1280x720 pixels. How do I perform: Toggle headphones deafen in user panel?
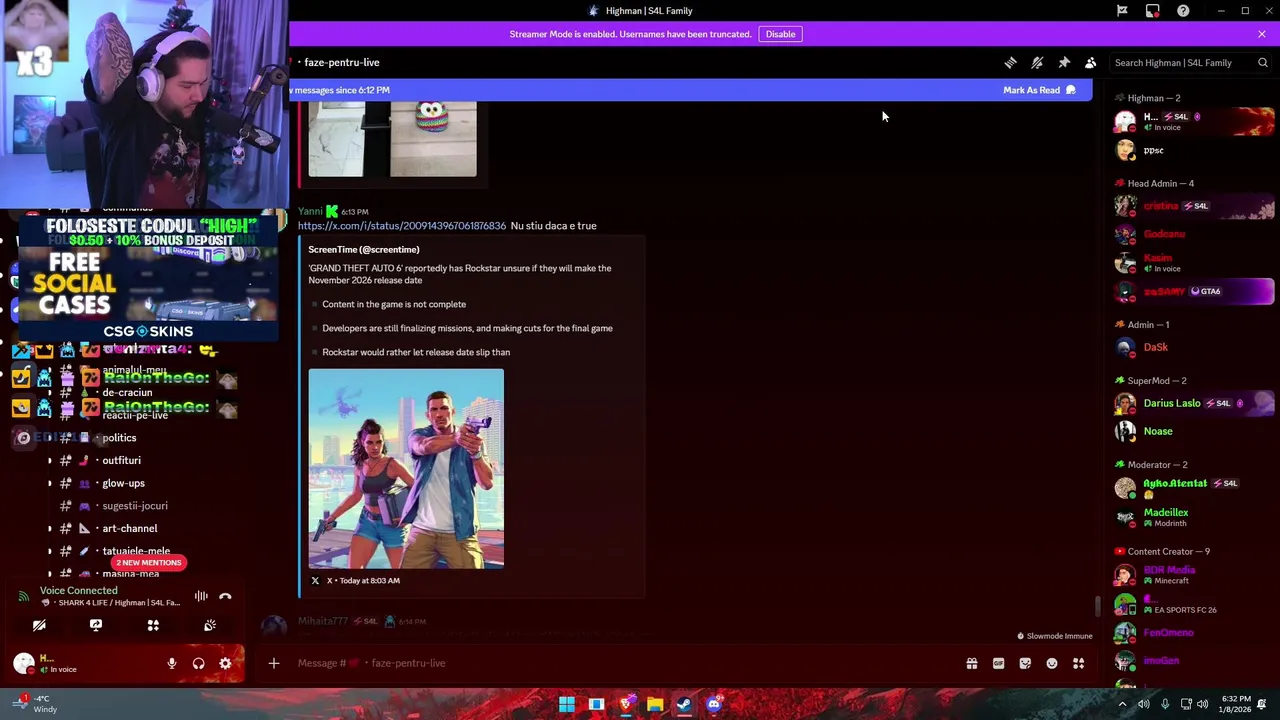click(198, 663)
